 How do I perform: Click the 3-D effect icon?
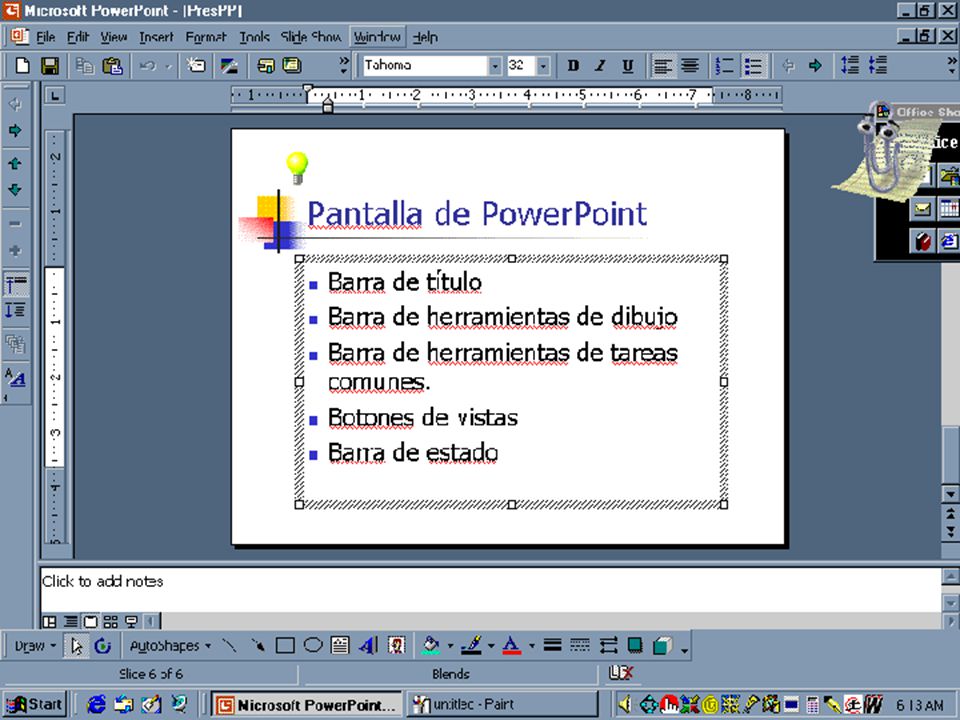662,646
